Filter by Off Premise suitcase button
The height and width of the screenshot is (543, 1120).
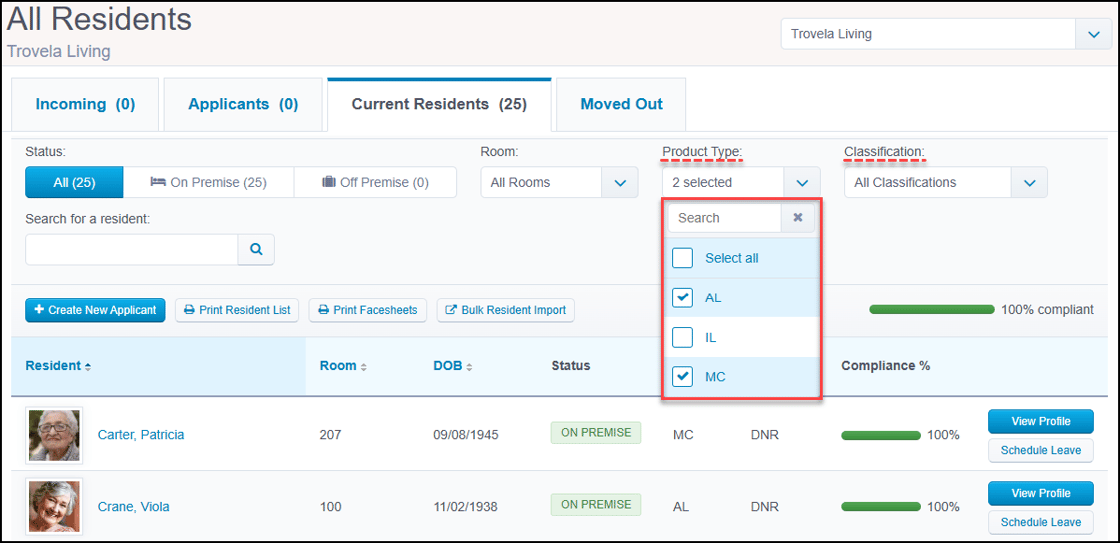(375, 182)
